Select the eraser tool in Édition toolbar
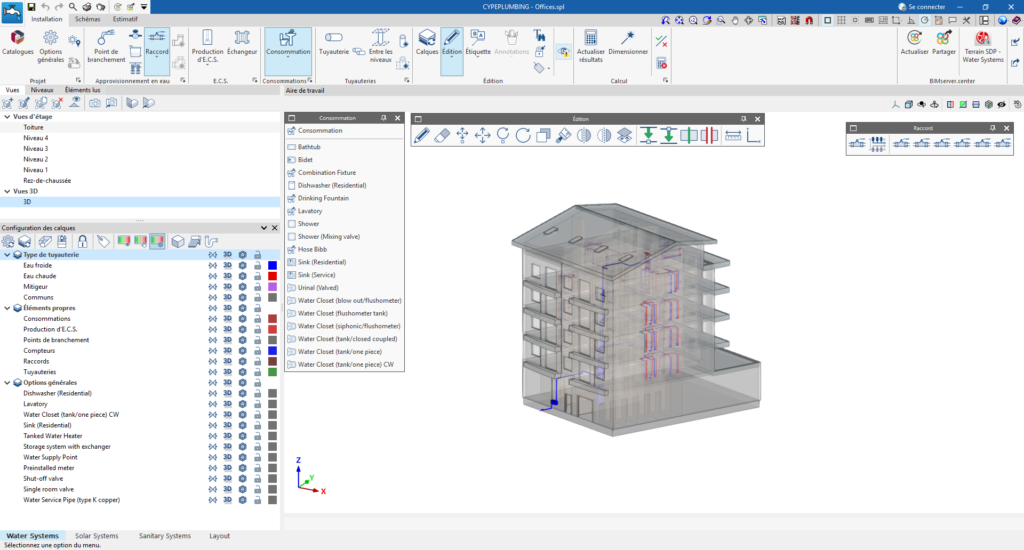Image resolution: width=1024 pixels, height=550 pixels. pyautogui.click(x=441, y=135)
